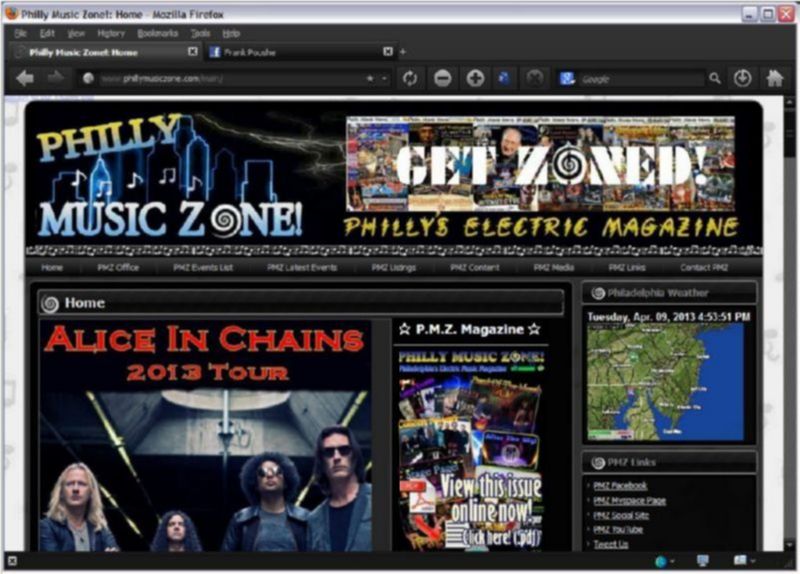The image size is (800, 574).
Task: Click the X icon at bottom-left status bar
Action: point(12,561)
